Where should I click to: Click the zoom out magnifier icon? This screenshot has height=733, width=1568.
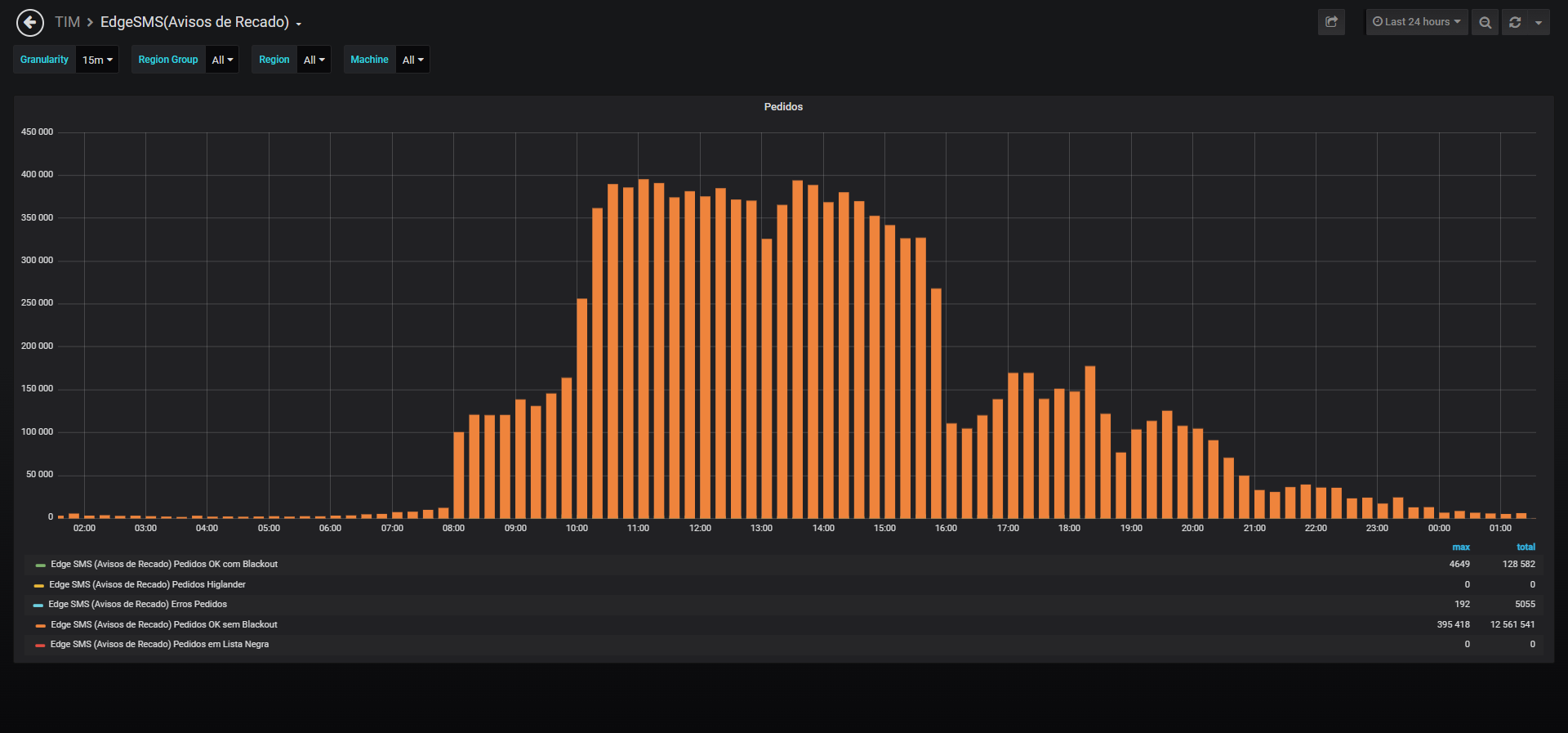[1485, 22]
